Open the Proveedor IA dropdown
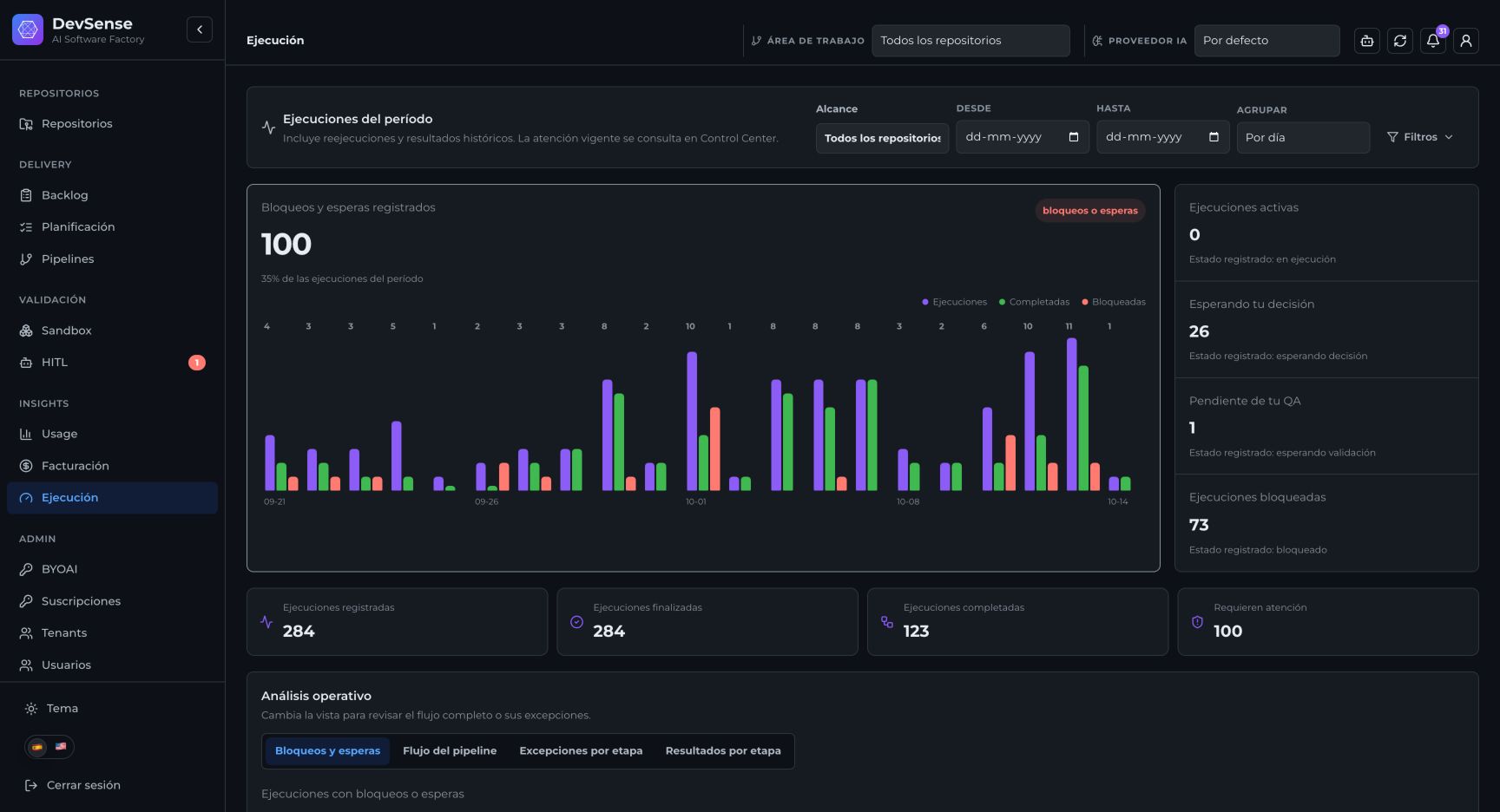1500x812 pixels. point(1267,41)
